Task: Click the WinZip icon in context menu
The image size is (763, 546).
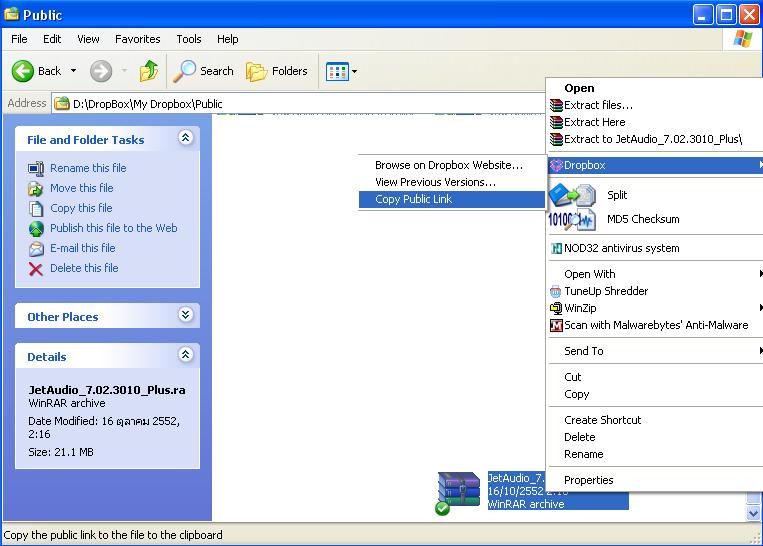Action: [x=556, y=308]
